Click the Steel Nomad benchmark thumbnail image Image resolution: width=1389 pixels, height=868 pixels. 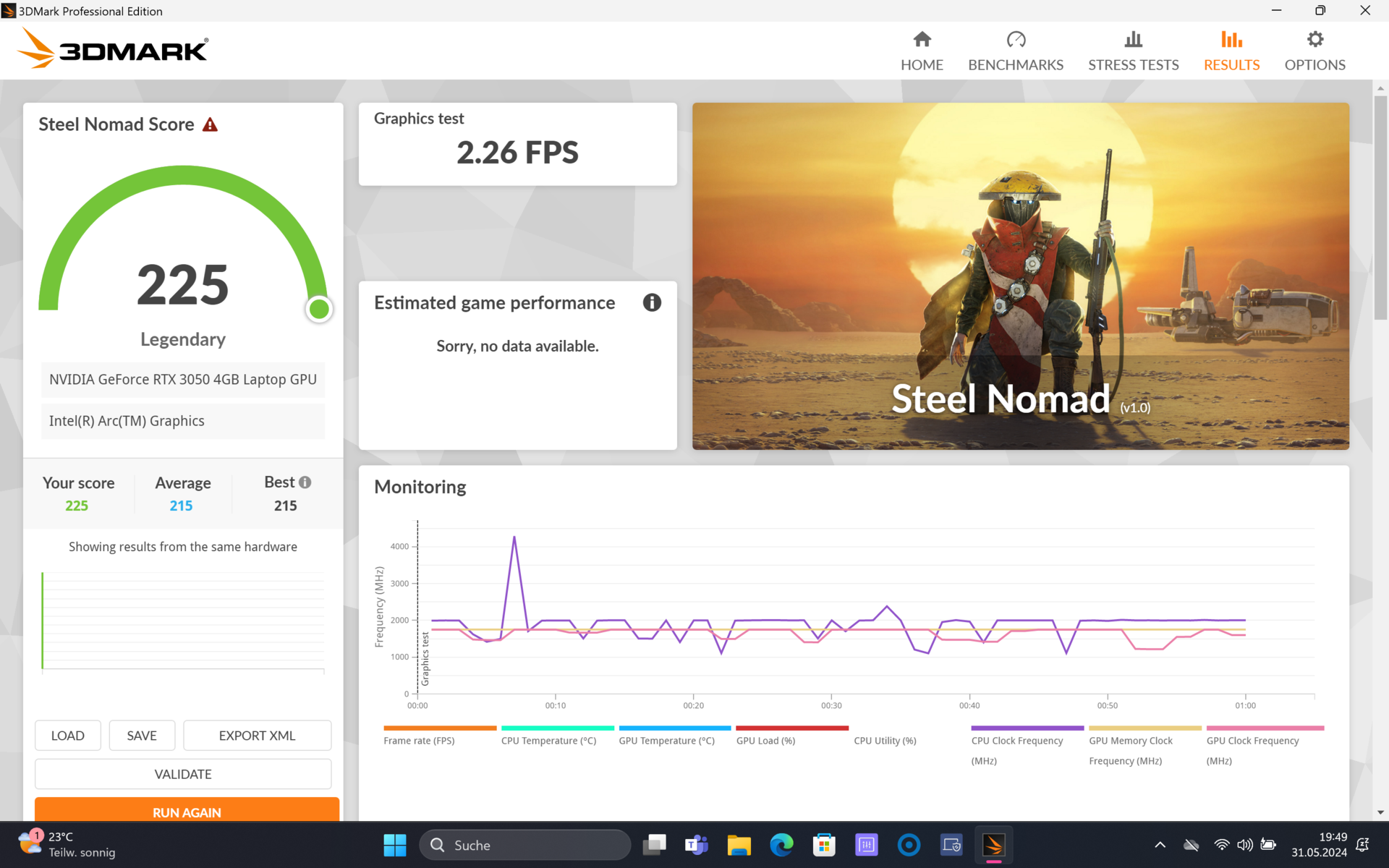pos(1020,276)
